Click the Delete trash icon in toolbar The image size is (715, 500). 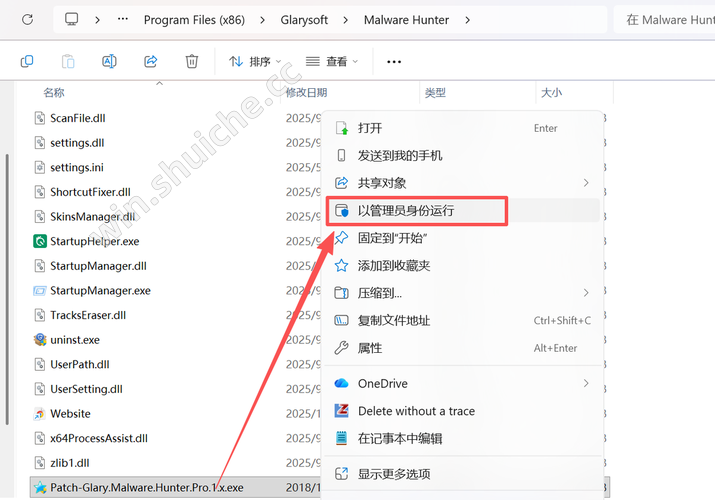[x=192, y=61]
